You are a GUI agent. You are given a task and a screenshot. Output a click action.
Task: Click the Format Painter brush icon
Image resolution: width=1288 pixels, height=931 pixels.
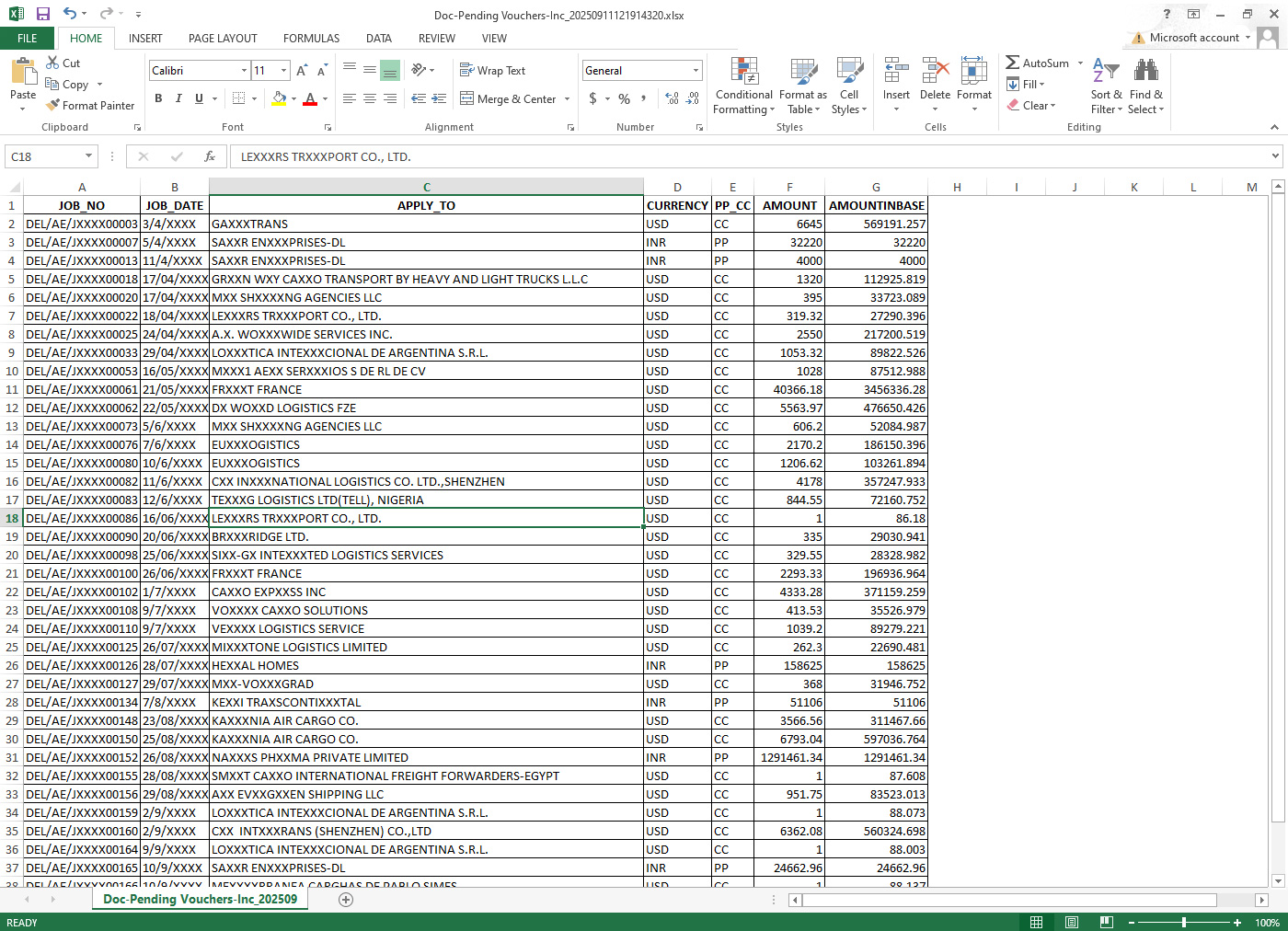[53, 106]
